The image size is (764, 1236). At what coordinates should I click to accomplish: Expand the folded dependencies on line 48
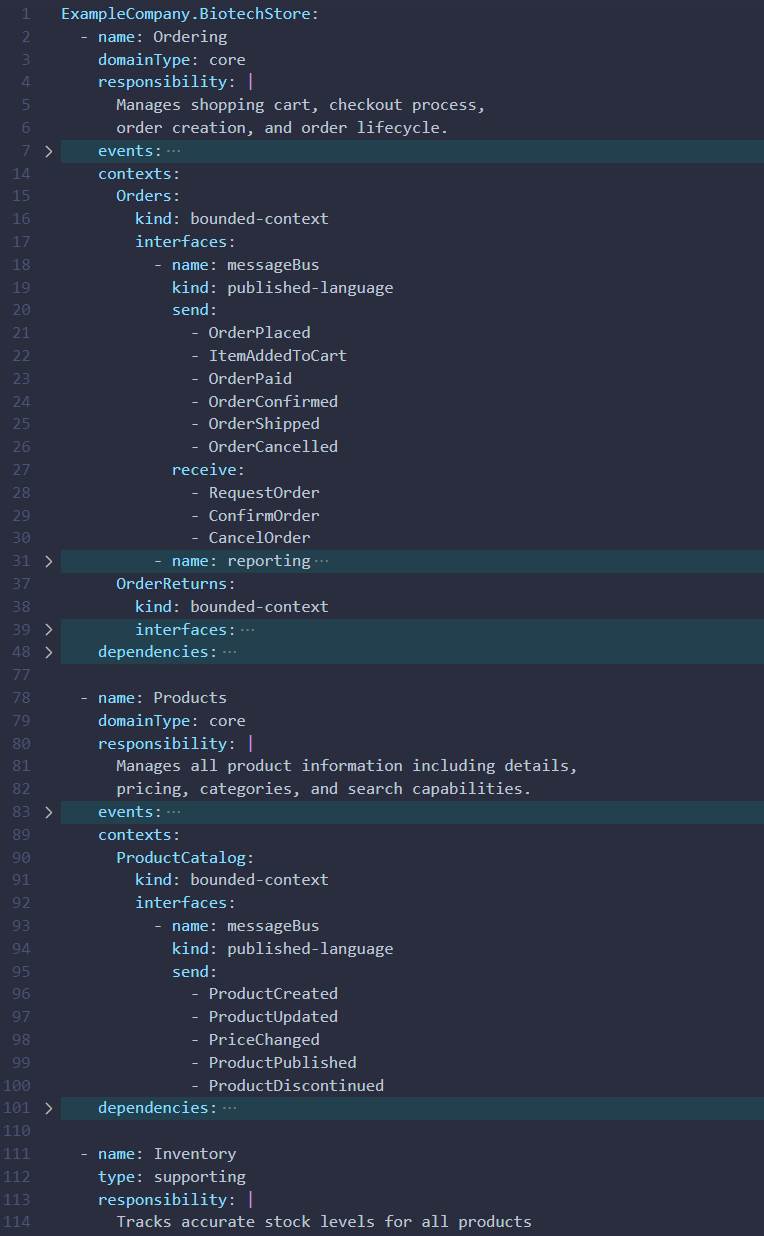[48, 652]
